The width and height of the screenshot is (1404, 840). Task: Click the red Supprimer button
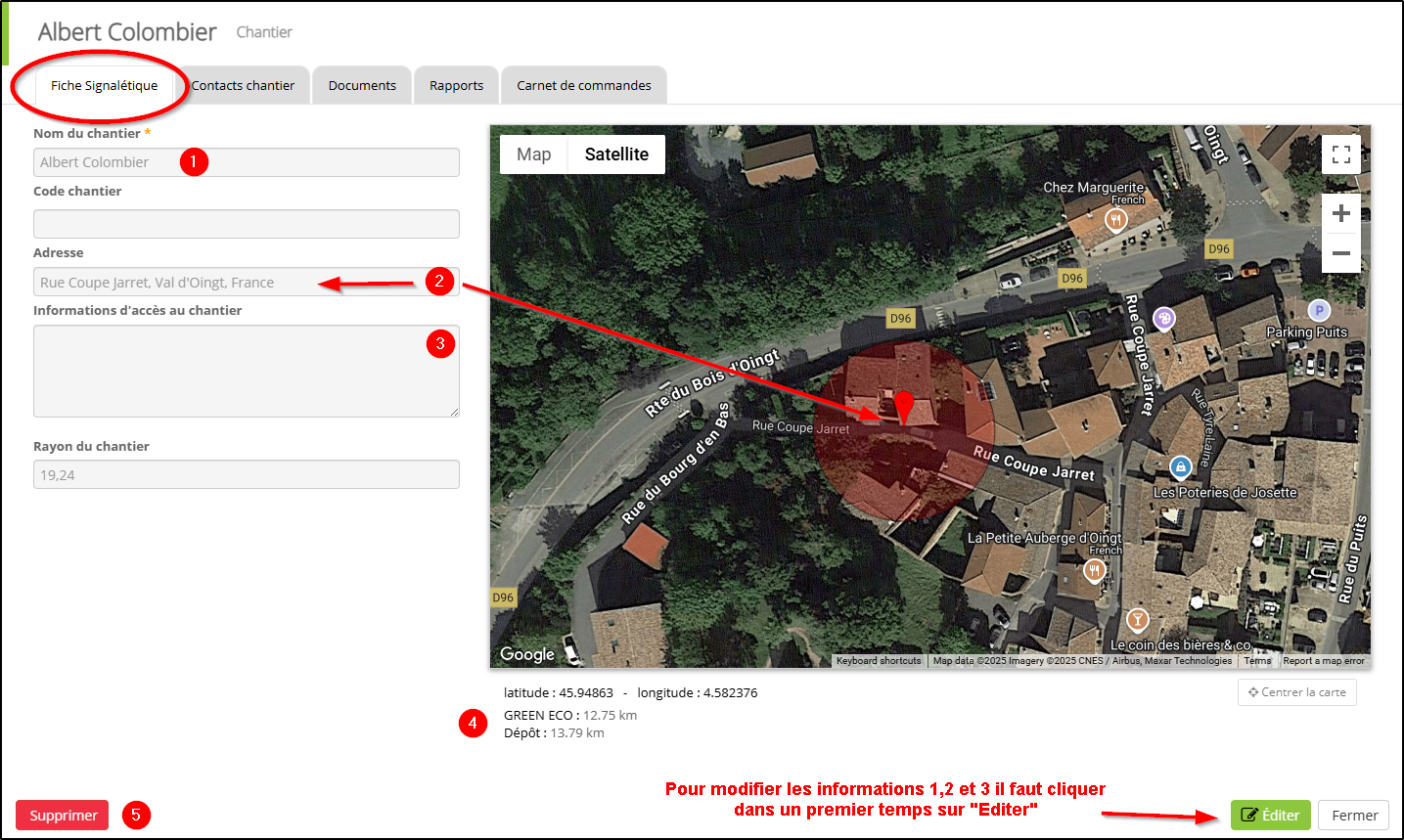tap(63, 815)
